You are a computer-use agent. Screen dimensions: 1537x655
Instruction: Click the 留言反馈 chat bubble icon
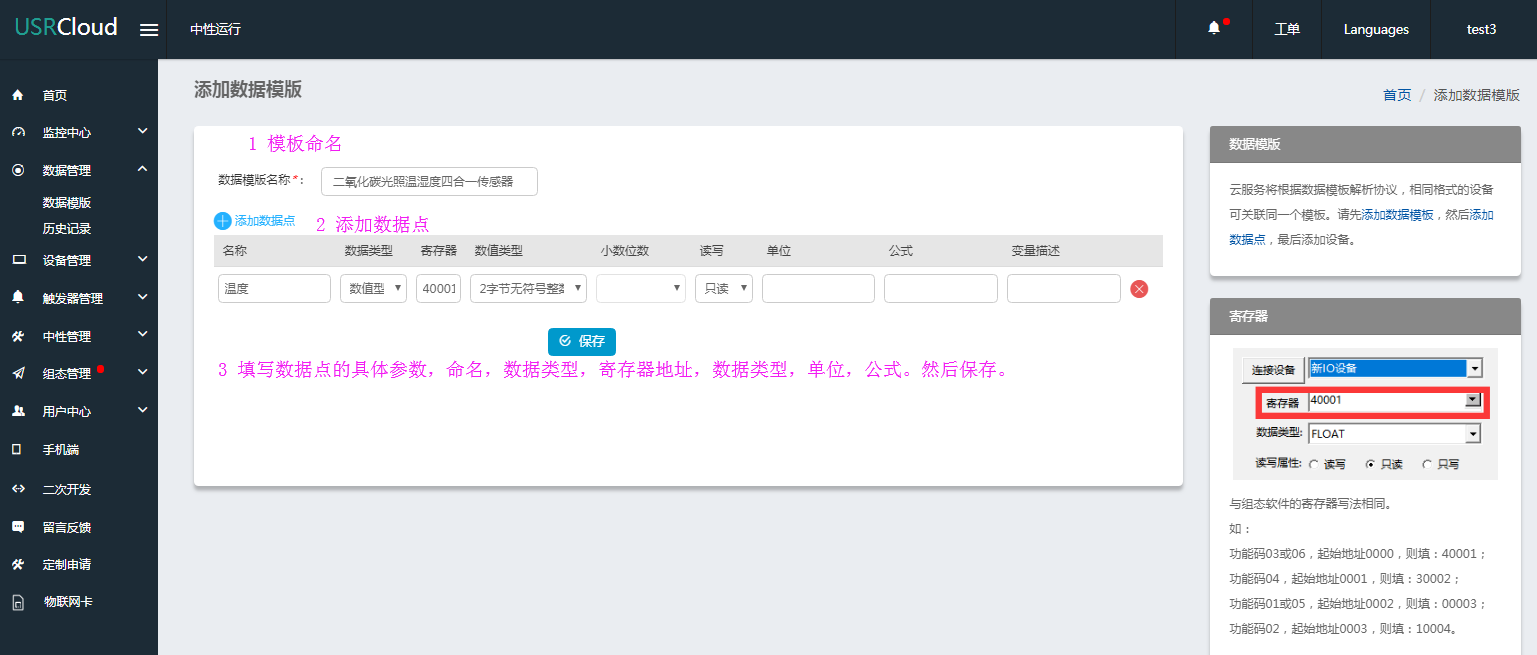(17, 527)
